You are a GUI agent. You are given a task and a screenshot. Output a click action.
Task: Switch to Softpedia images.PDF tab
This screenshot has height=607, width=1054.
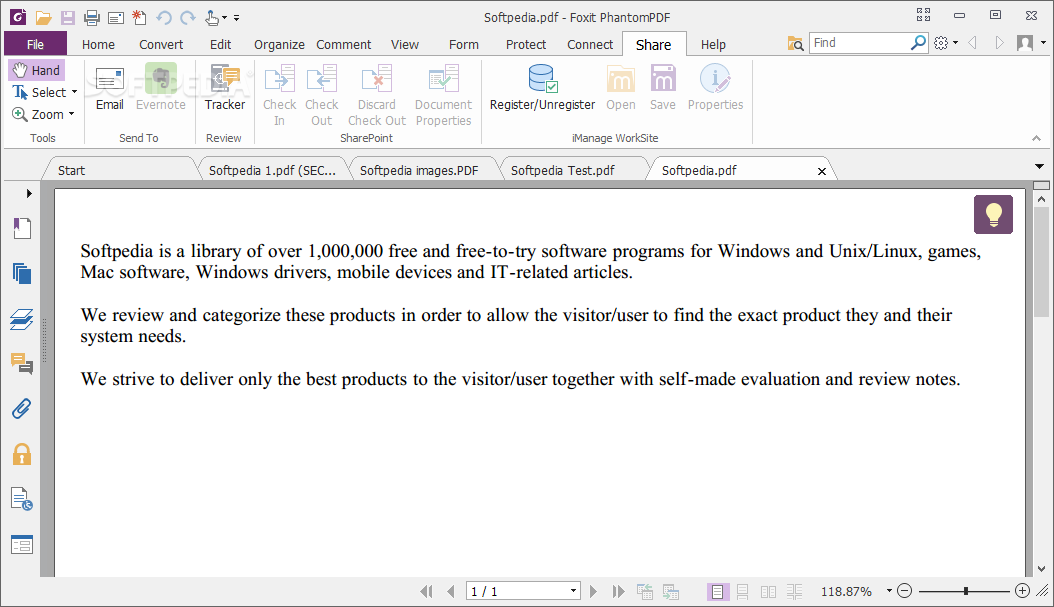[419, 171]
